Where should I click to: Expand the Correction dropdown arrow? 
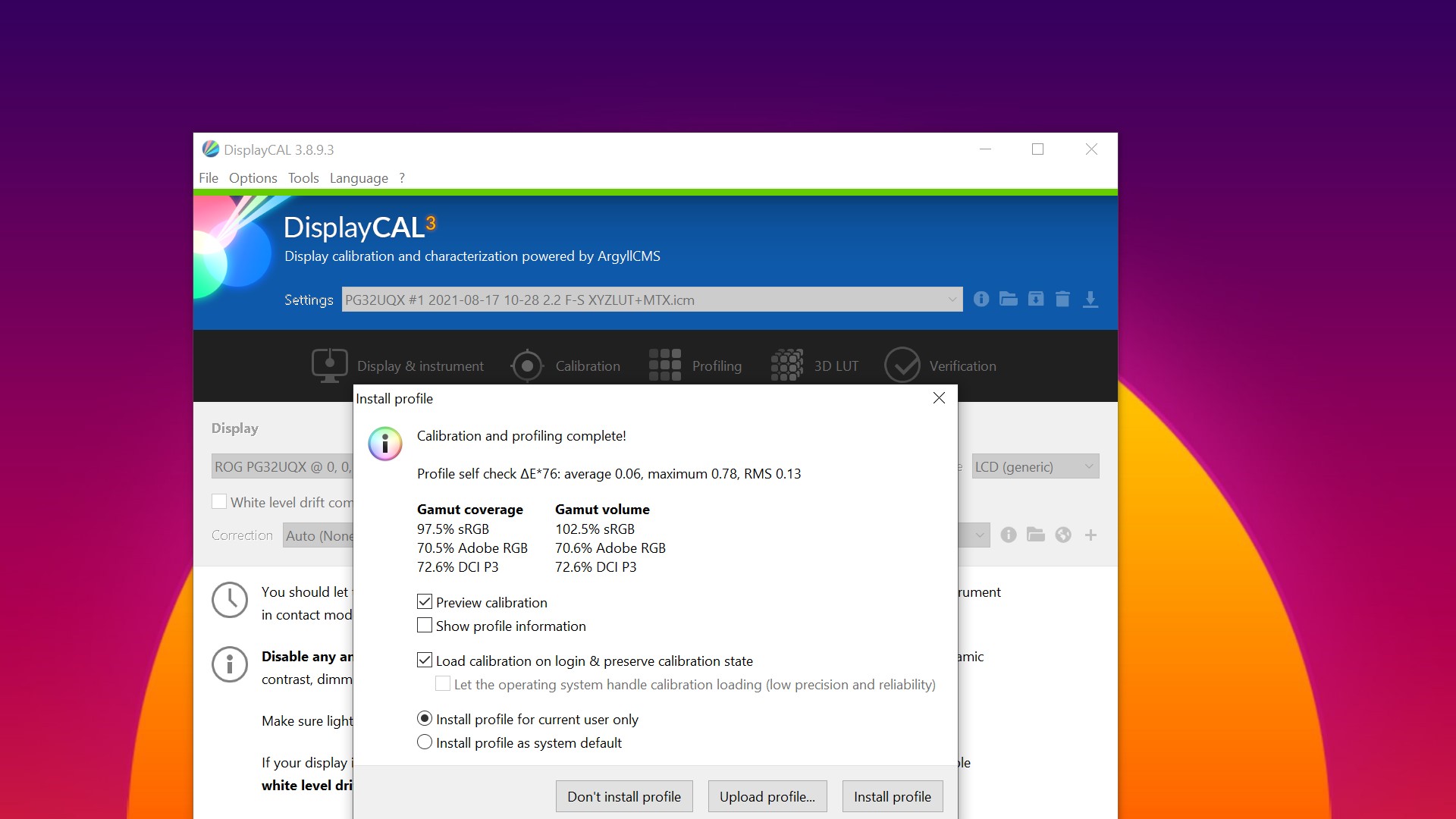coord(979,535)
